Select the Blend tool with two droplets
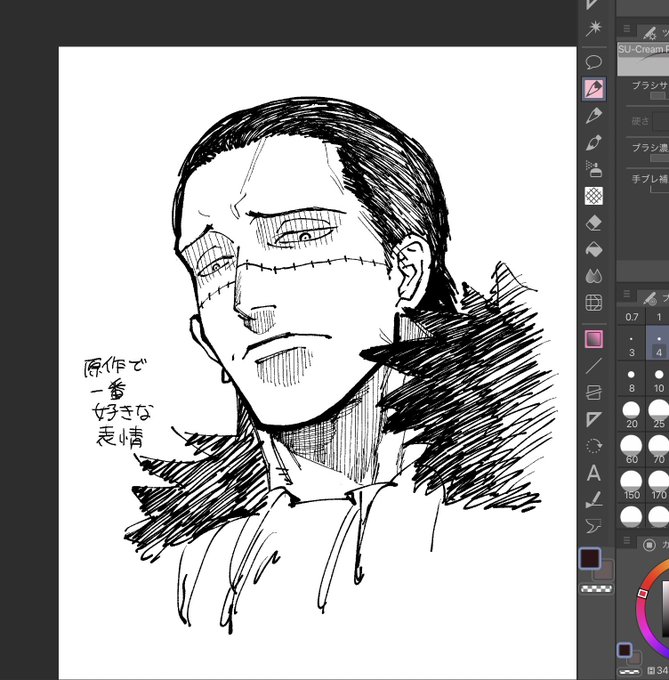 pos(594,276)
